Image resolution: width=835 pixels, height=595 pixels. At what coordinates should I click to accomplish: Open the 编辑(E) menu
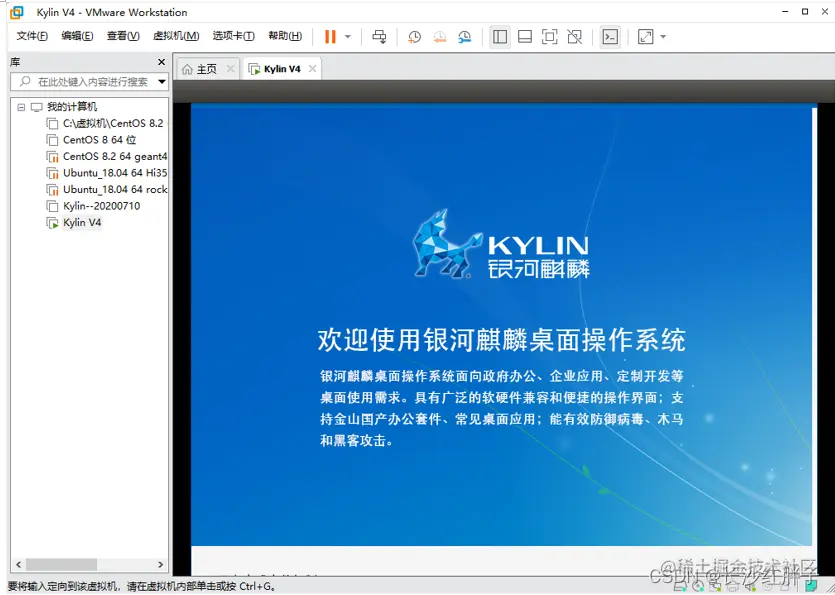click(77, 36)
